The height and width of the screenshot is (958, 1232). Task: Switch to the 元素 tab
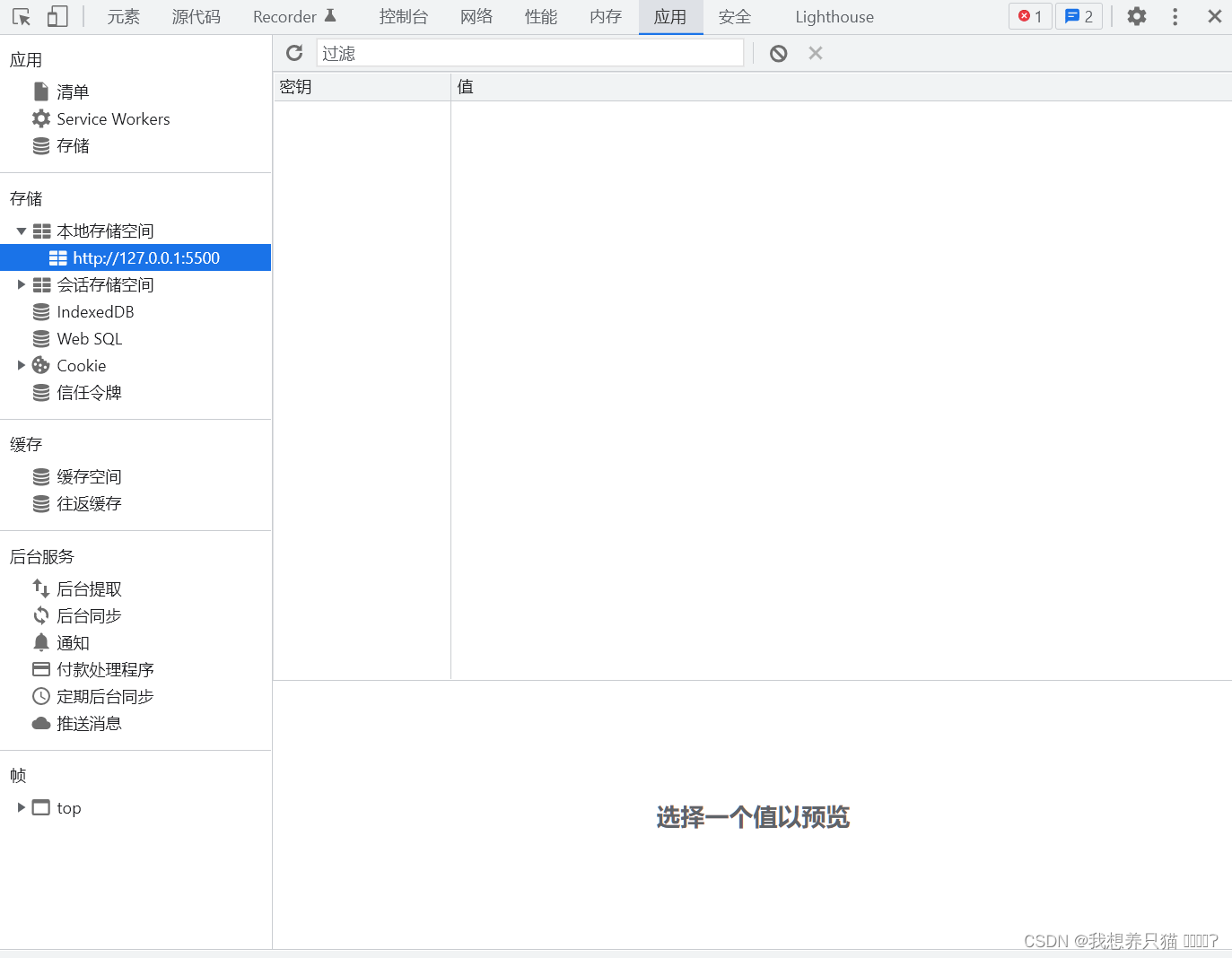124,17
